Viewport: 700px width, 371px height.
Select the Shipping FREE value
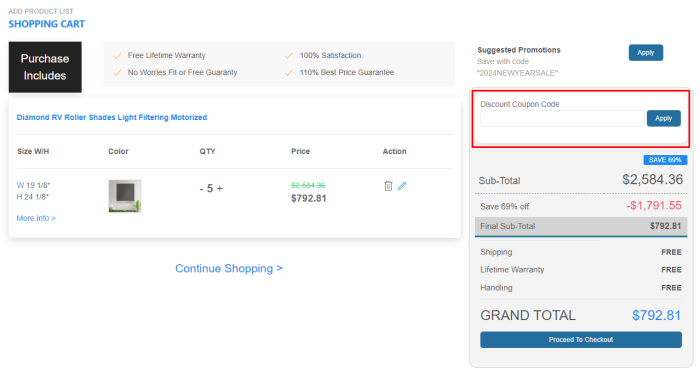click(x=671, y=252)
